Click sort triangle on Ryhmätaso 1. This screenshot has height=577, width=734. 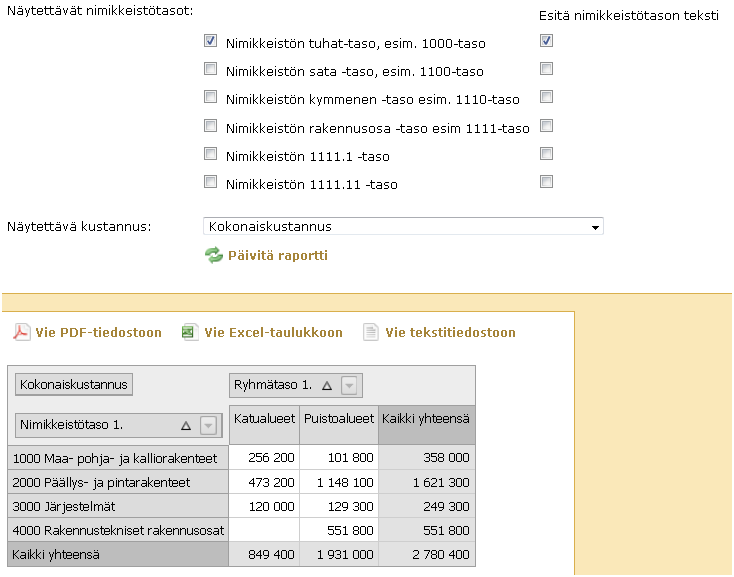pyautogui.click(x=326, y=386)
